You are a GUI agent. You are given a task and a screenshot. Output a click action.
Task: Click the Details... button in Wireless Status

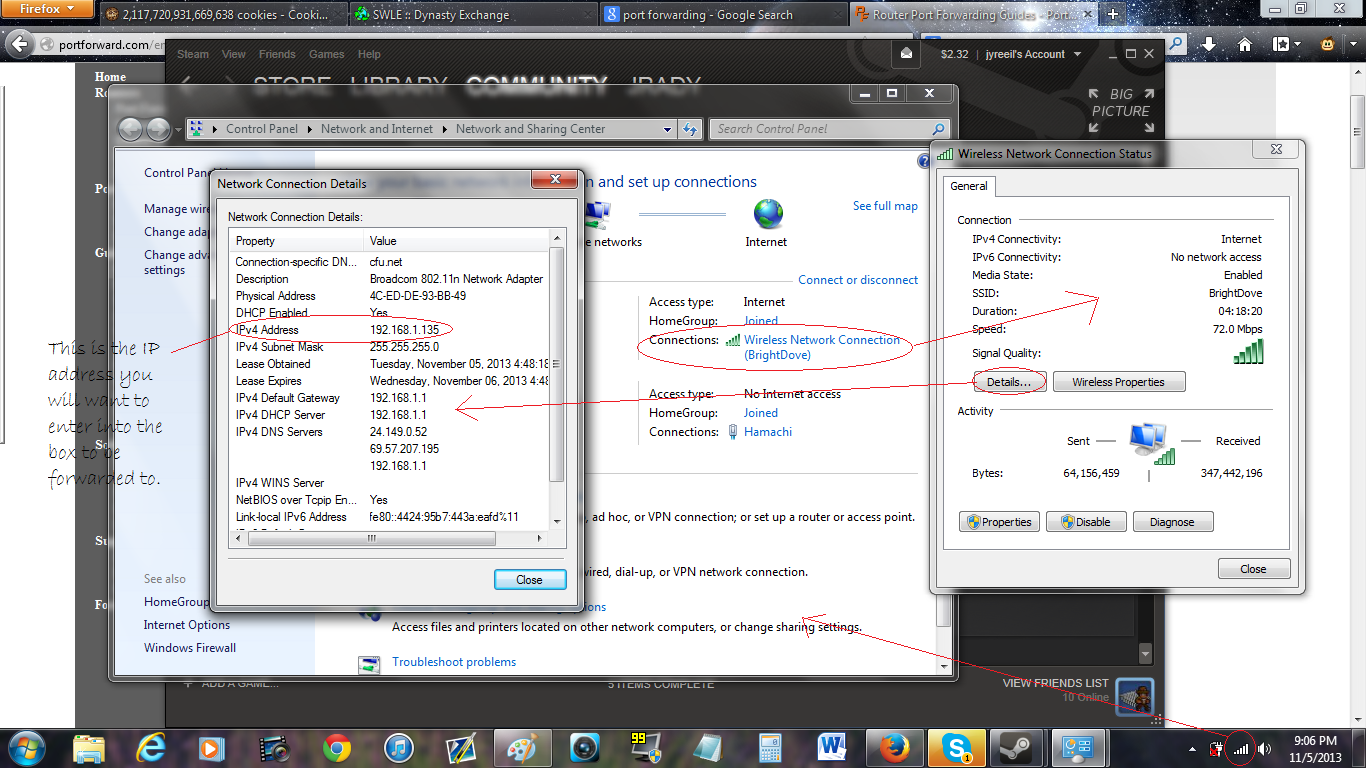coord(1009,382)
